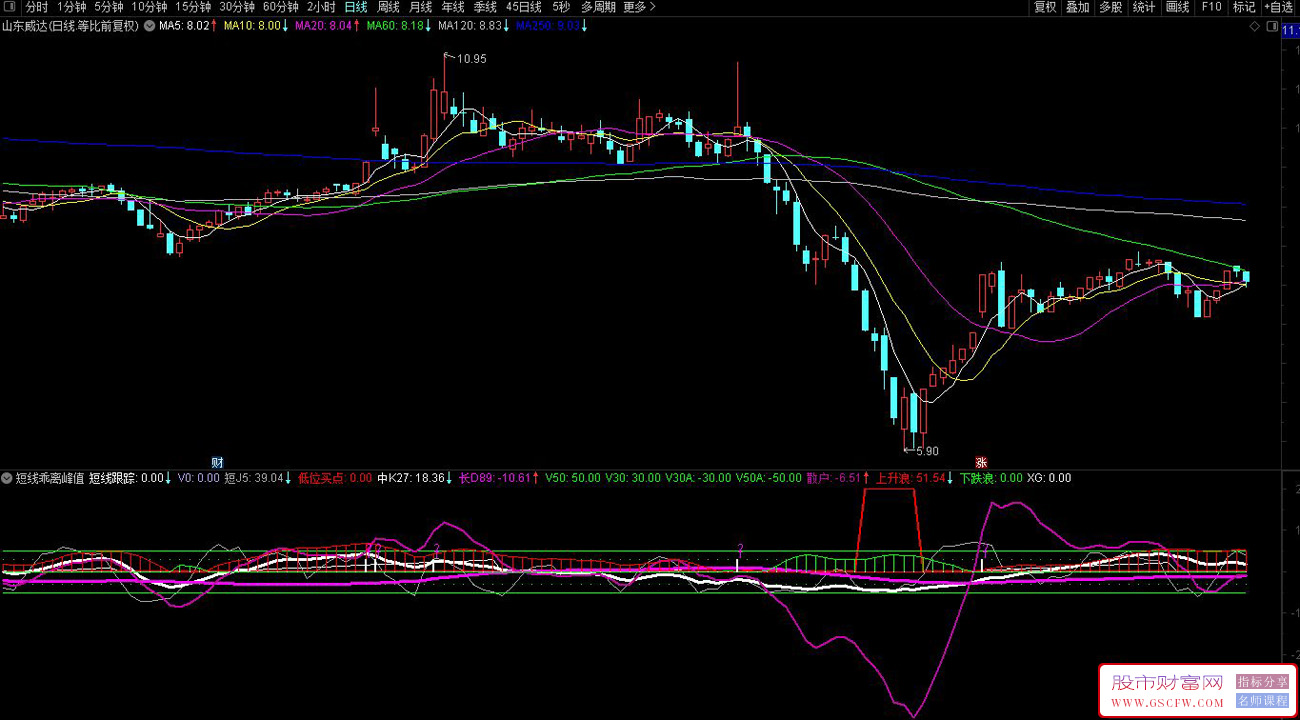Click the MA250 label

(548, 27)
